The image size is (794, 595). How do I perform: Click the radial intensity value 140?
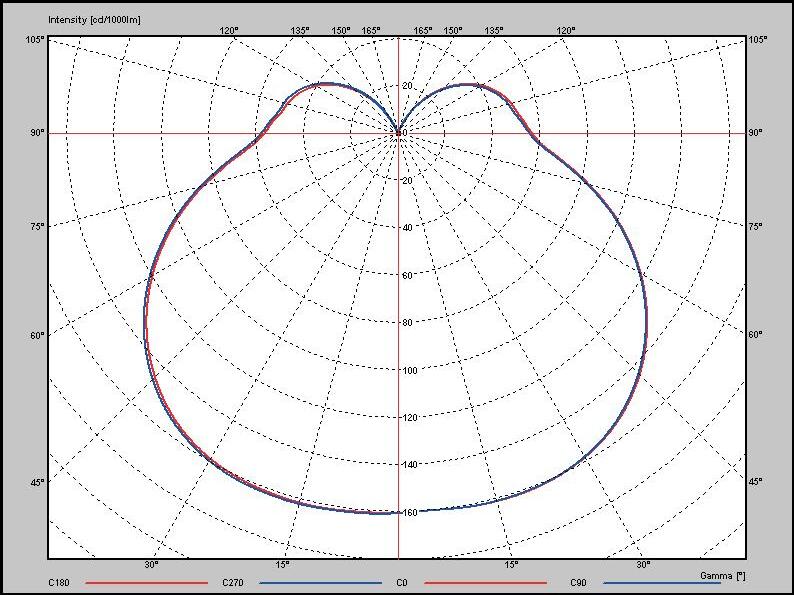(409, 464)
